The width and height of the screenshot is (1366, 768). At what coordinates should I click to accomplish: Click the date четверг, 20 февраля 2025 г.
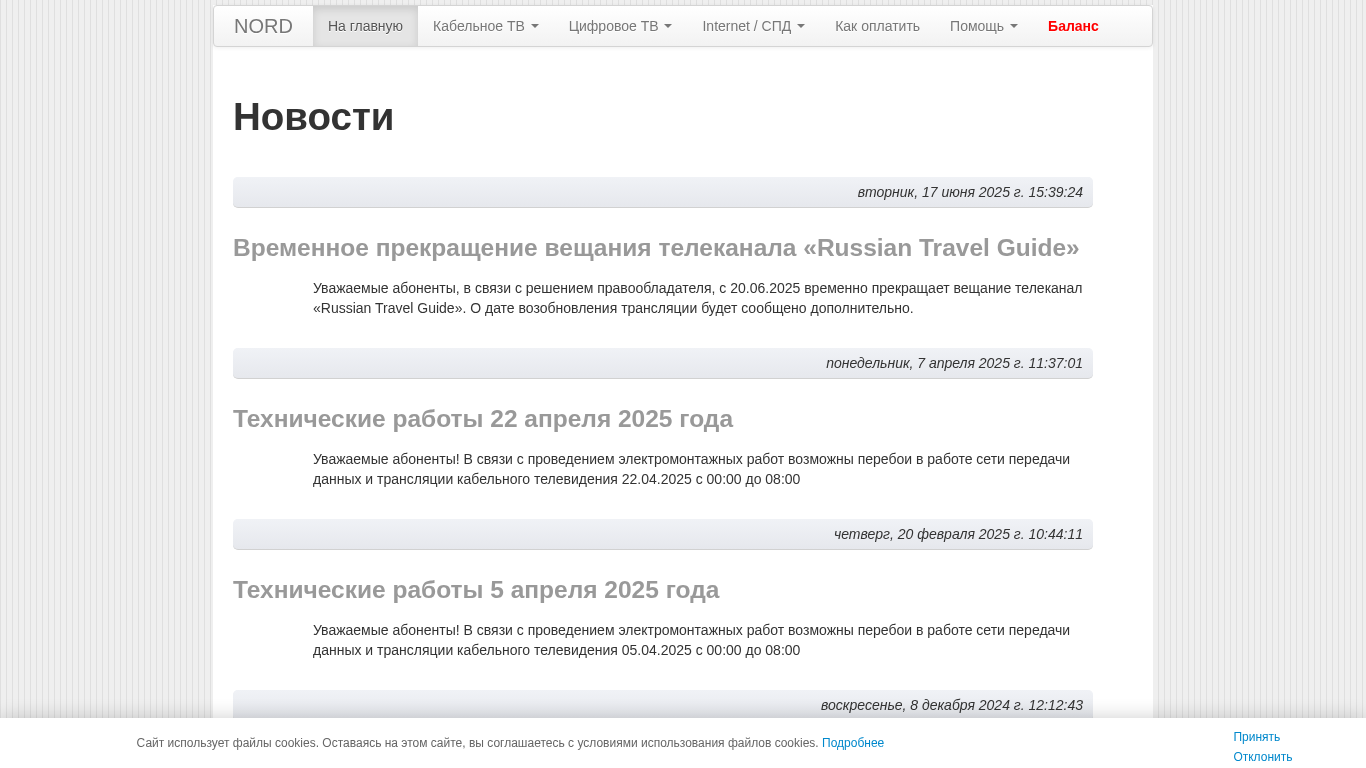(958, 534)
